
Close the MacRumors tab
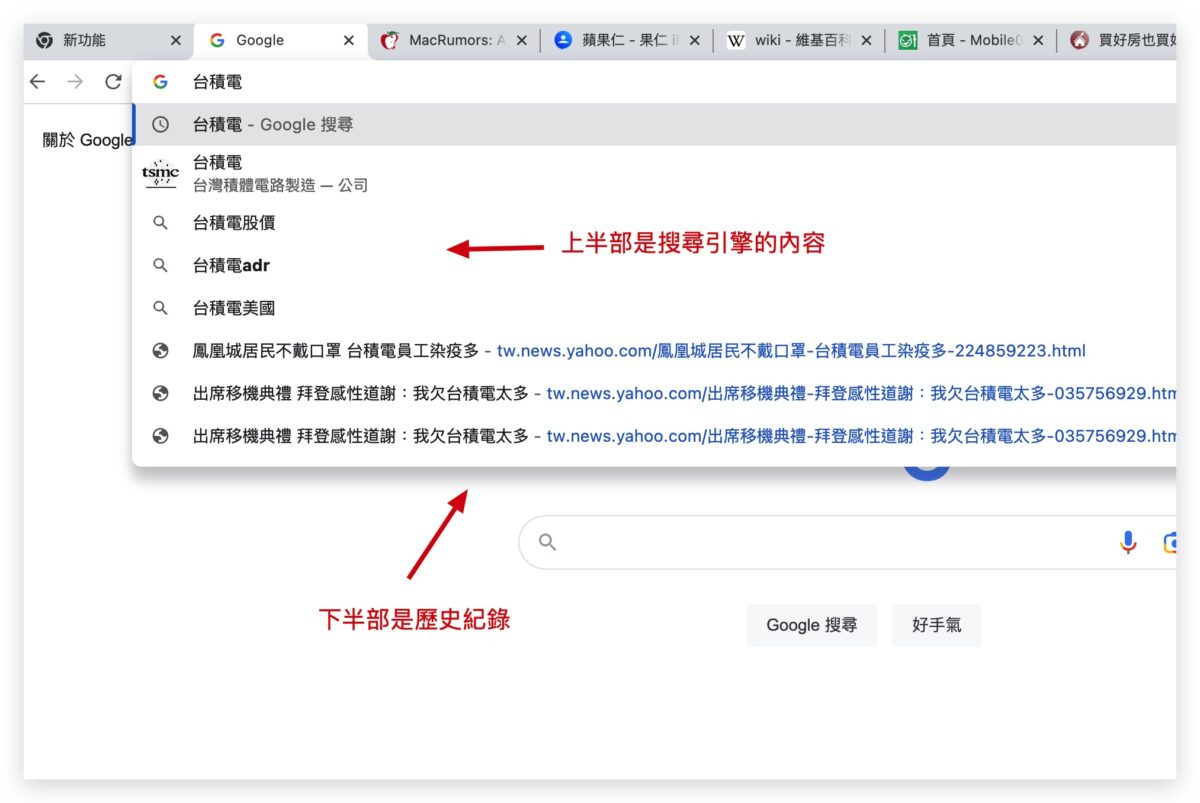pyautogui.click(x=521, y=41)
